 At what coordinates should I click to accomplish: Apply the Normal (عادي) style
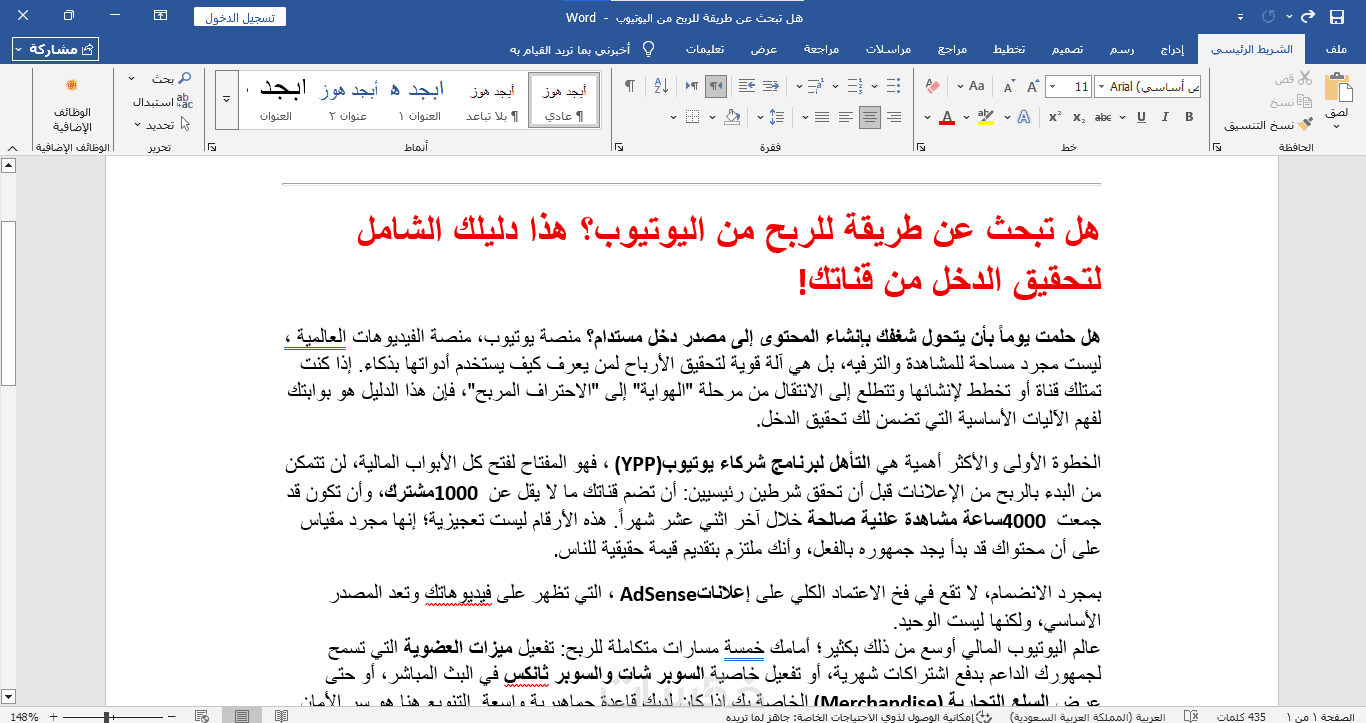(563, 100)
